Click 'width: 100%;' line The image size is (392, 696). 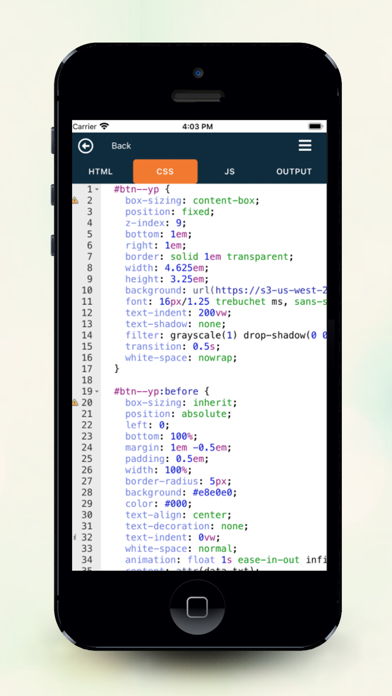pos(158,470)
